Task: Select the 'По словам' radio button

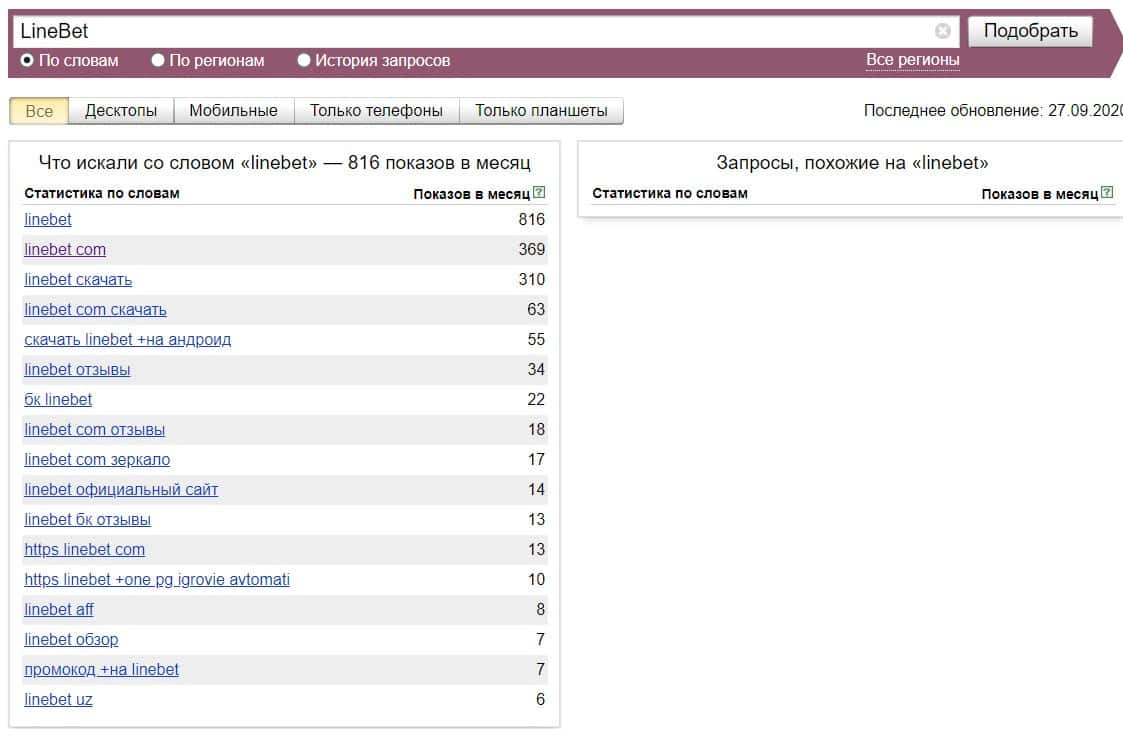Action: (x=26, y=60)
